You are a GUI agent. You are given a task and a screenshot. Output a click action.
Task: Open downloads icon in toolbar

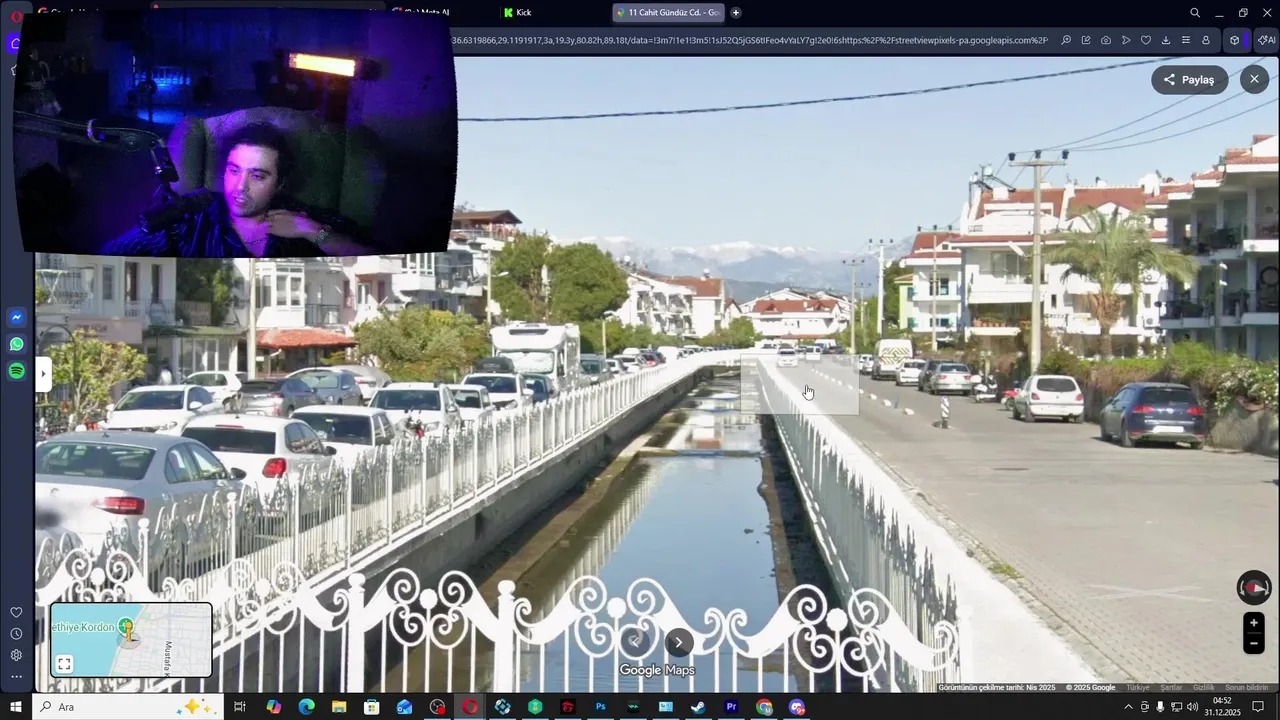(1166, 40)
